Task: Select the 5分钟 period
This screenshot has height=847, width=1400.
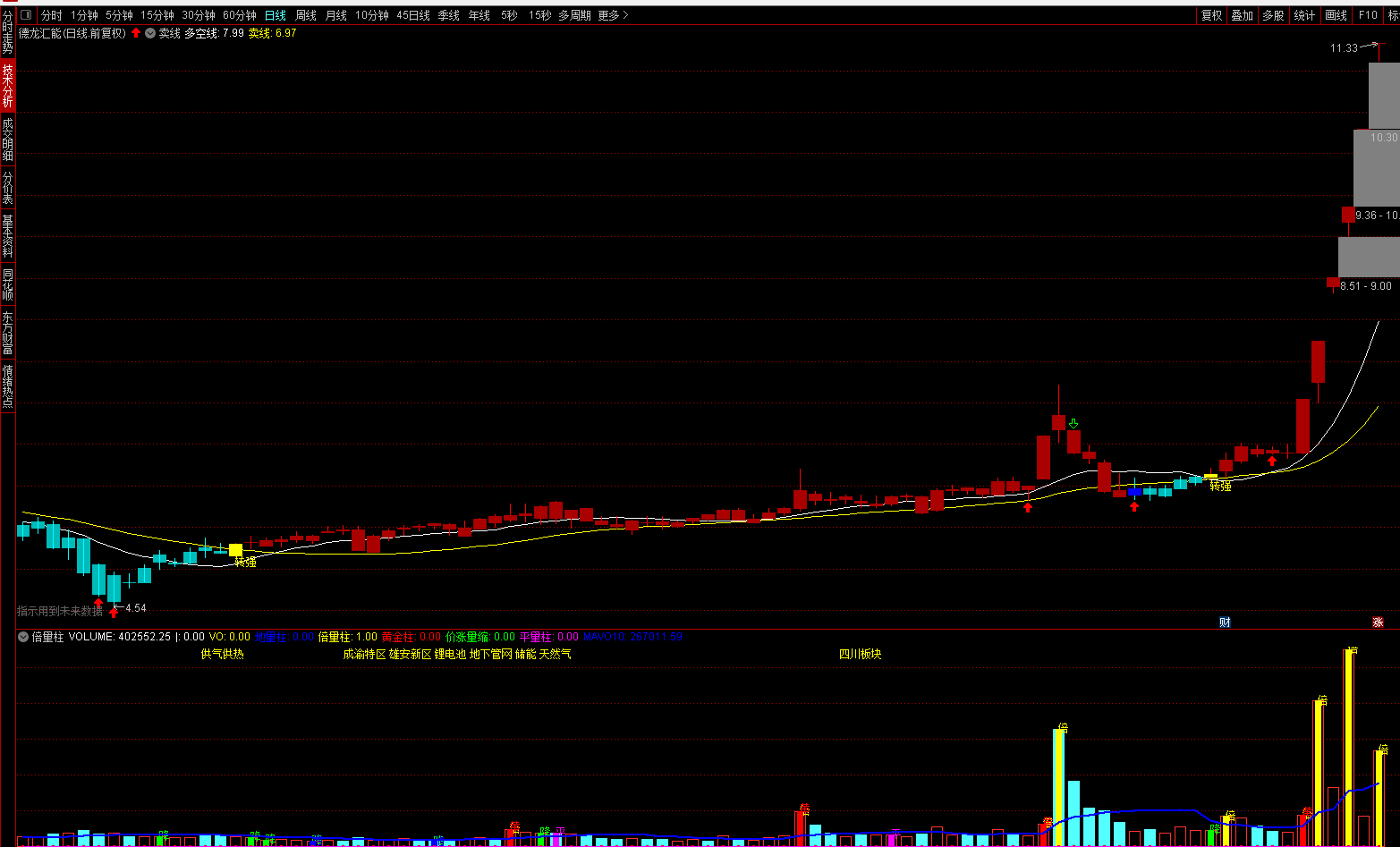Action: coord(119,15)
